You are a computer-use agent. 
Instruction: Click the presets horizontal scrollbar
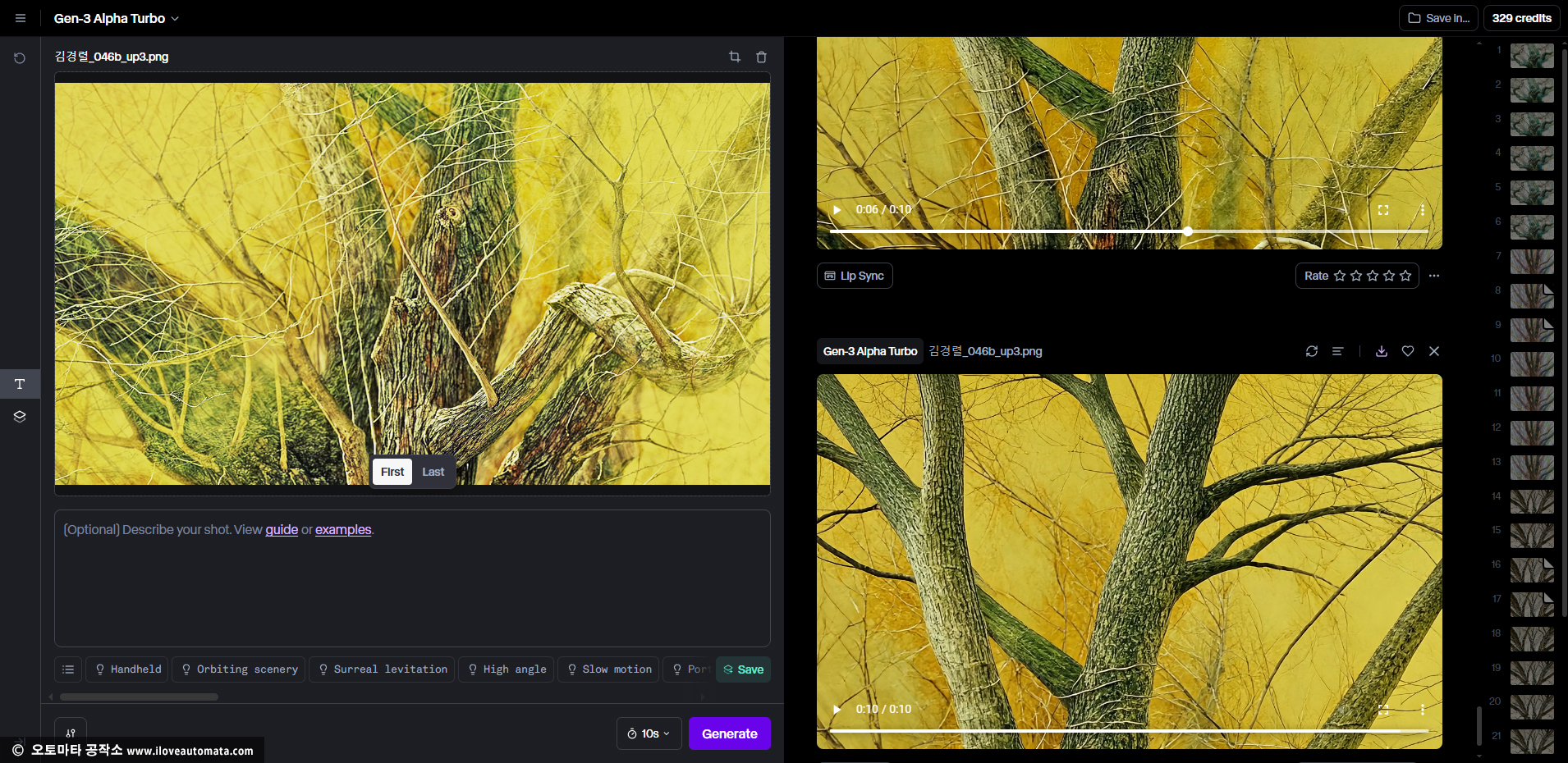(x=140, y=697)
